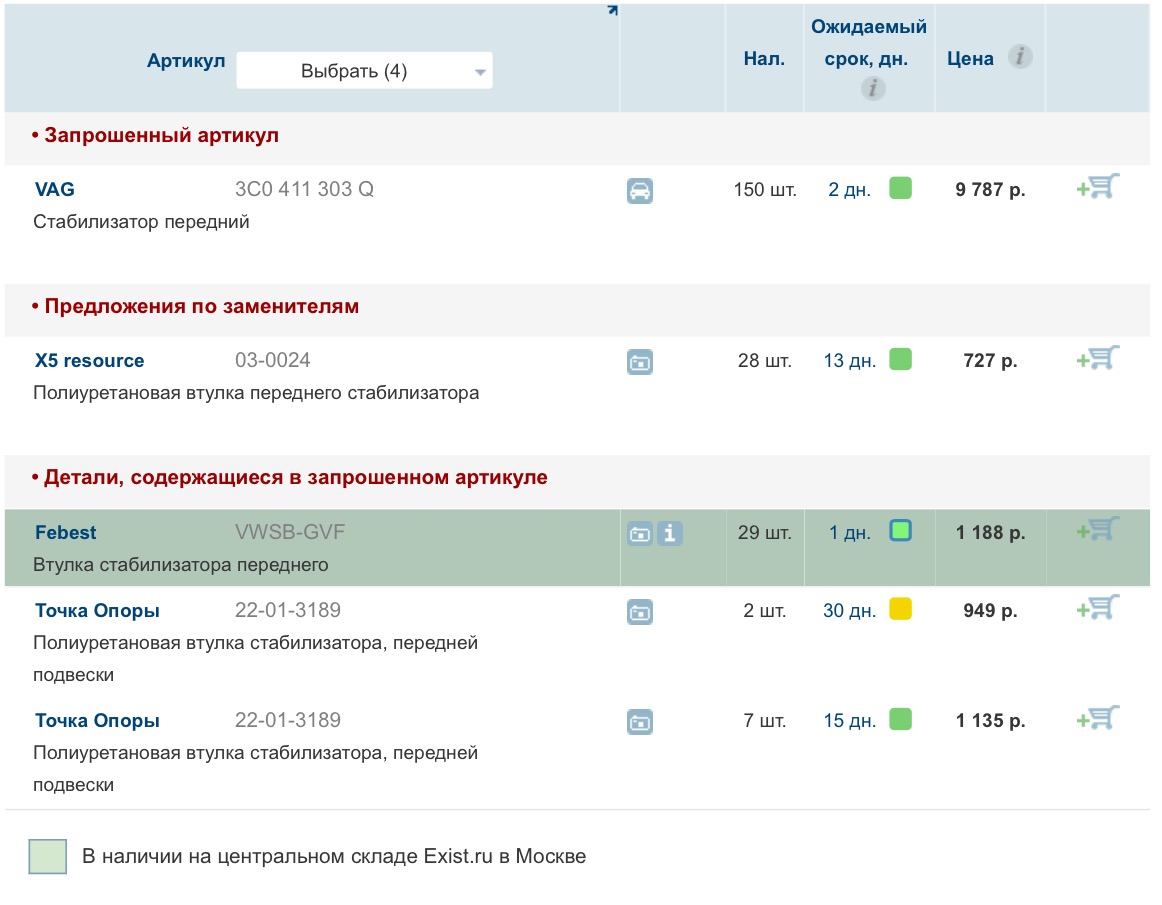Add the 949 р. Точка Опоры item to cart
The width and height of the screenshot is (1162, 905).
click(x=1098, y=609)
